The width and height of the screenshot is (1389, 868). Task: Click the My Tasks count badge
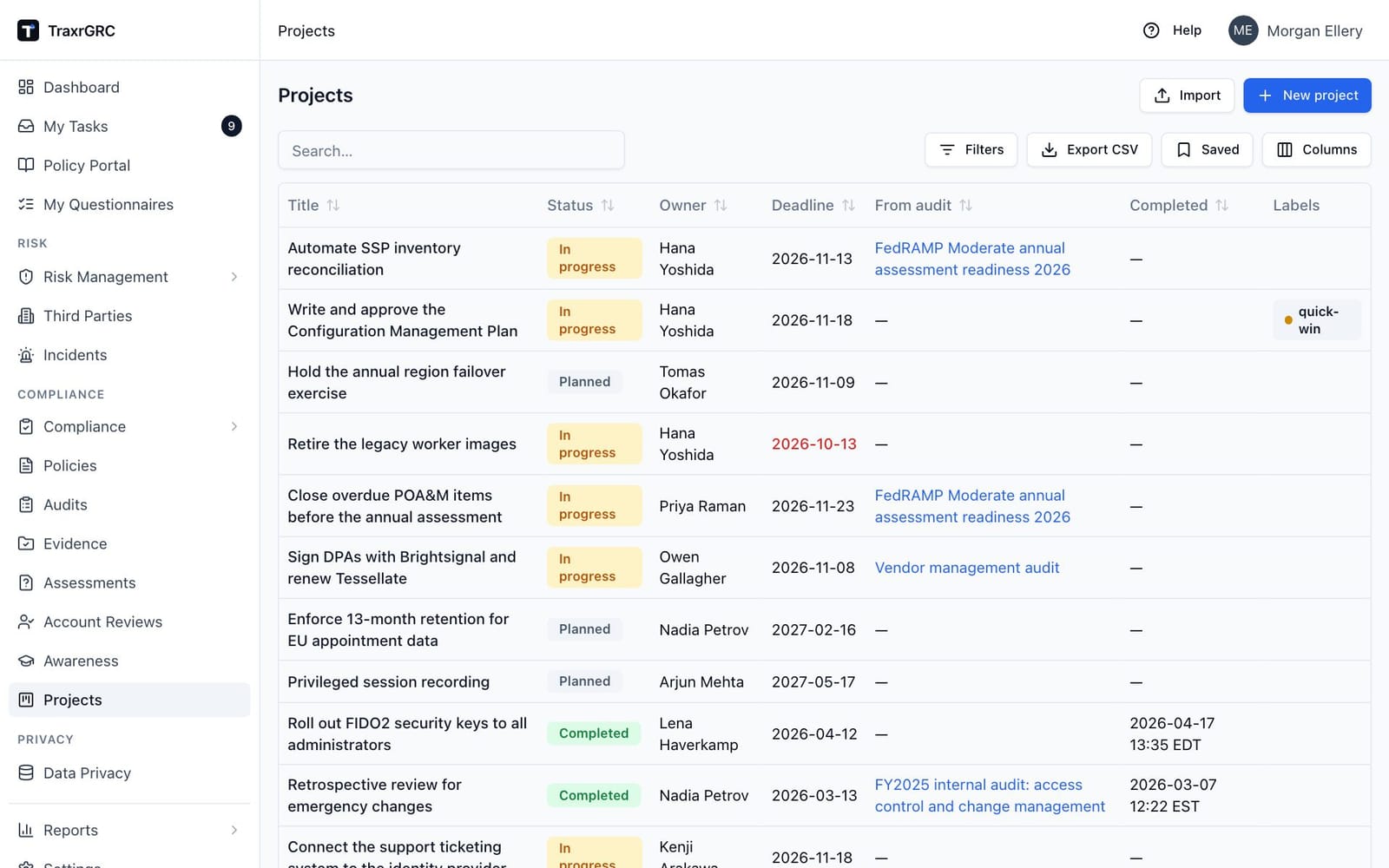pos(231,126)
